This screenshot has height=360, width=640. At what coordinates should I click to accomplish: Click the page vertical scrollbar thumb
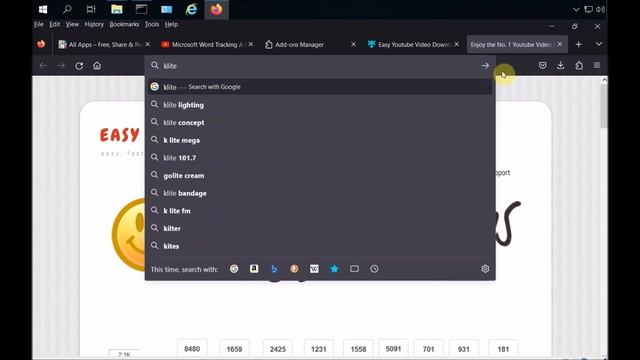(604, 106)
